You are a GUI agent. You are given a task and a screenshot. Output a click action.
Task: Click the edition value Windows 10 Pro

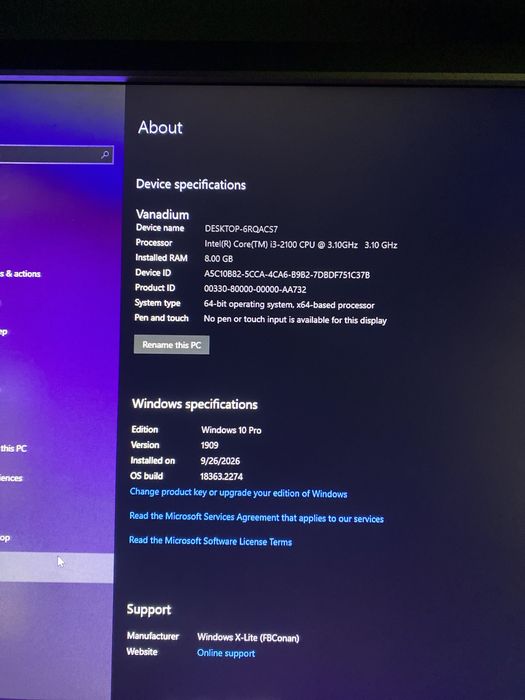coord(231,430)
